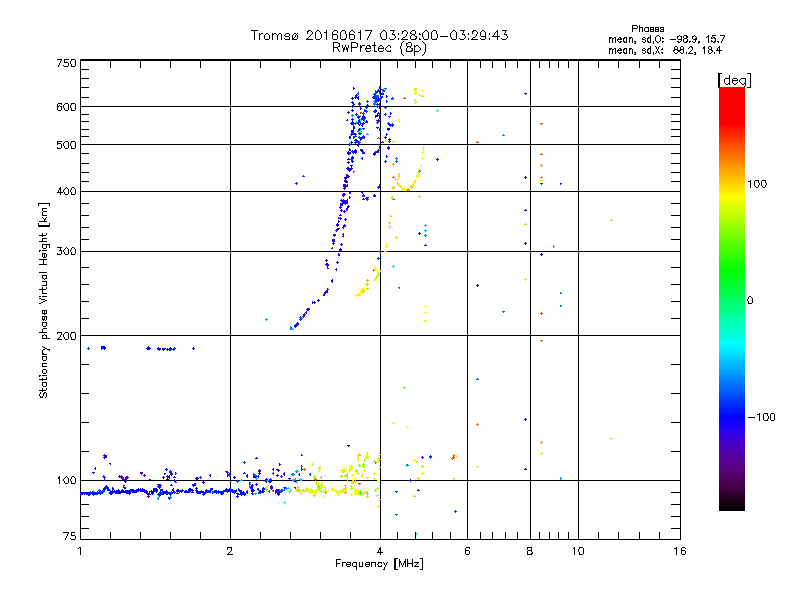The width and height of the screenshot is (800, 600).
Task: Click the x-axis tick label '4'
Action: tap(380, 551)
